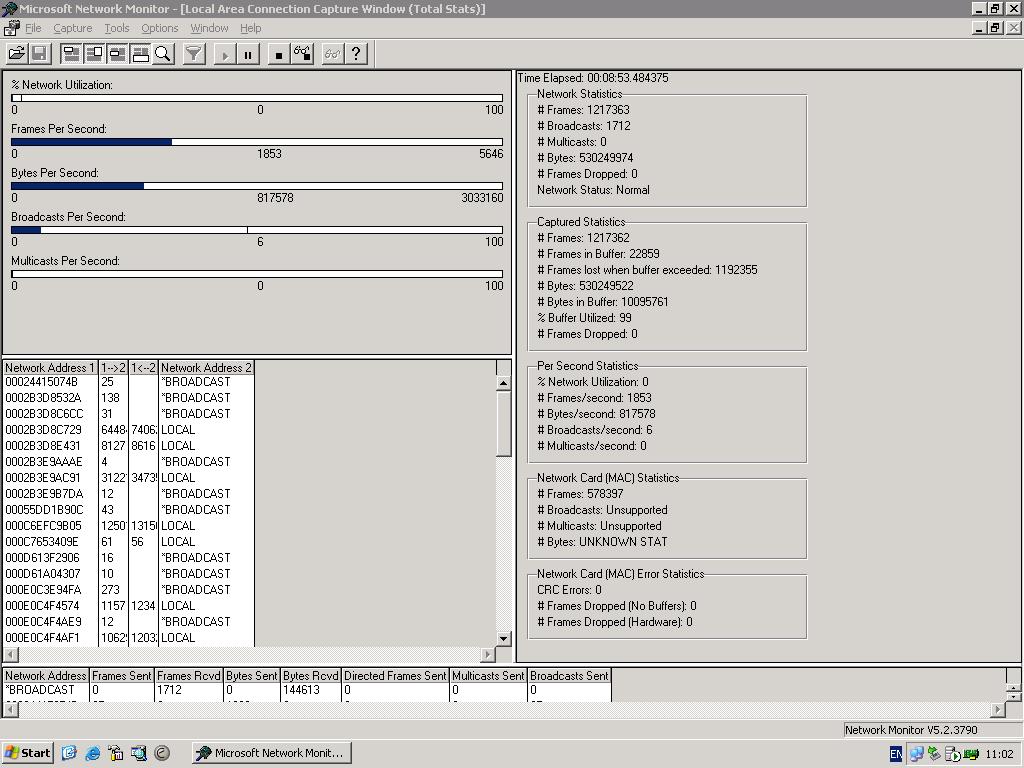Click the Stop and View glasses icon
1024x768 pixels.
(302, 54)
